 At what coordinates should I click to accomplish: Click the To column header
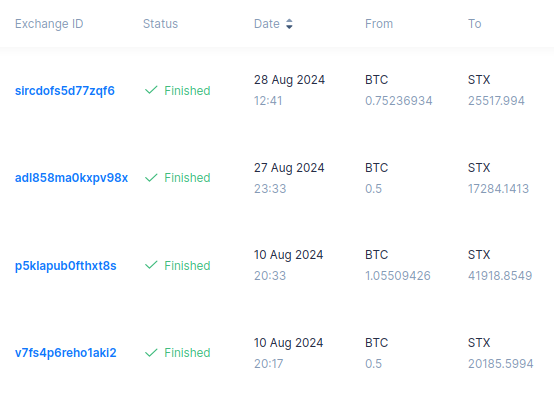pyautogui.click(x=475, y=24)
